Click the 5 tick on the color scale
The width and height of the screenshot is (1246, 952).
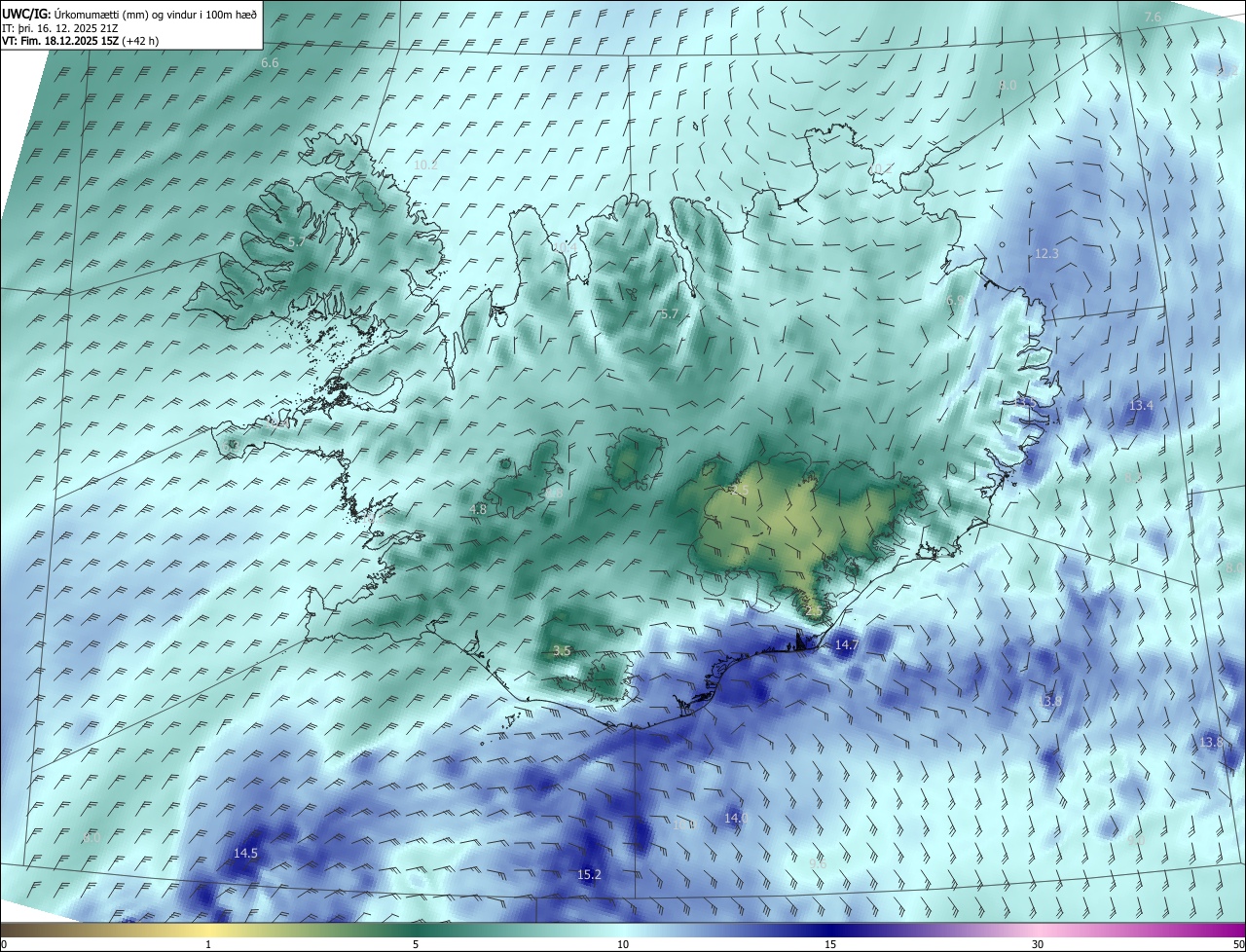(x=416, y=944)
